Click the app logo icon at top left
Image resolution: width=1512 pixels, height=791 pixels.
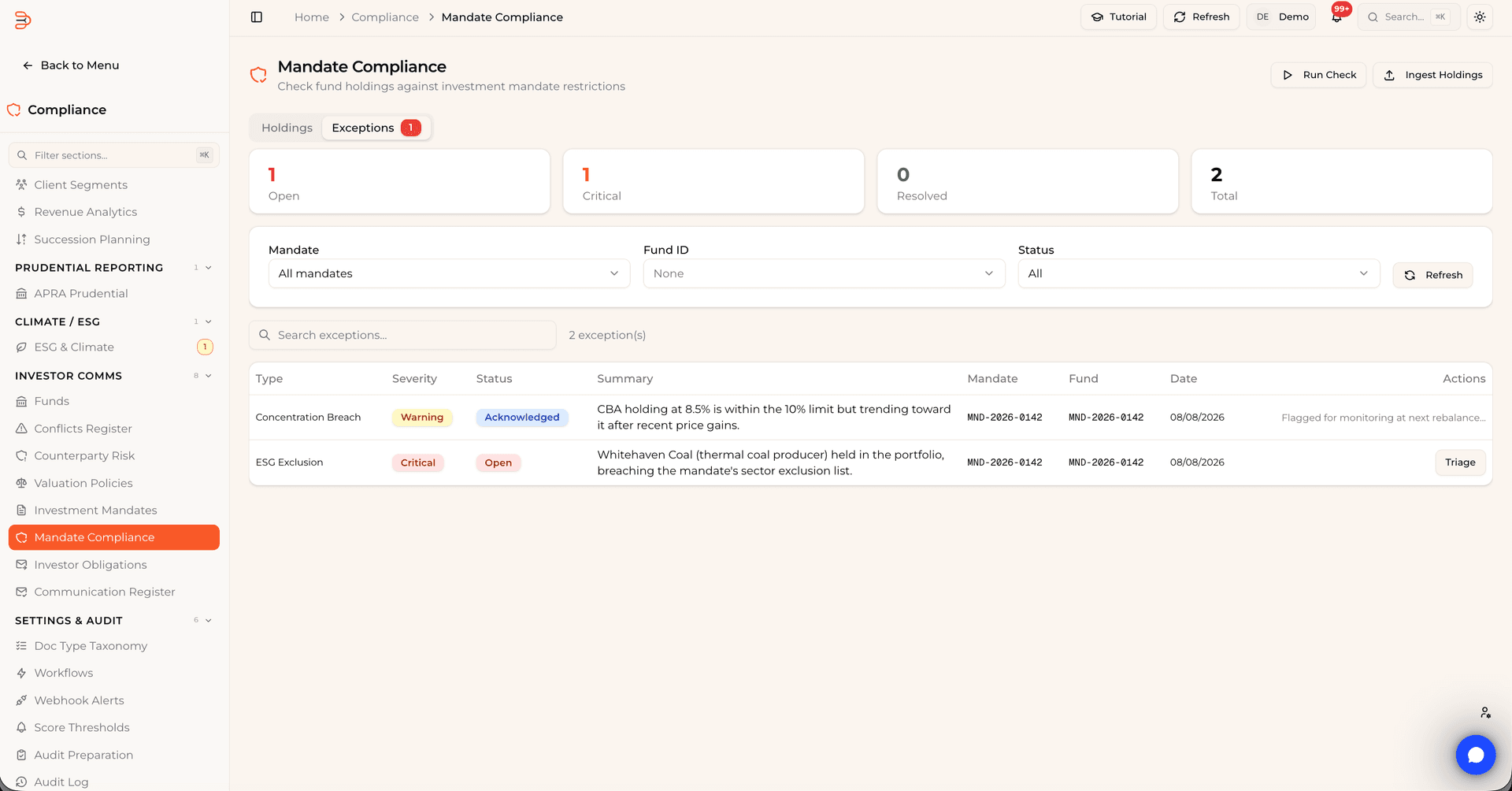(23, 20)
